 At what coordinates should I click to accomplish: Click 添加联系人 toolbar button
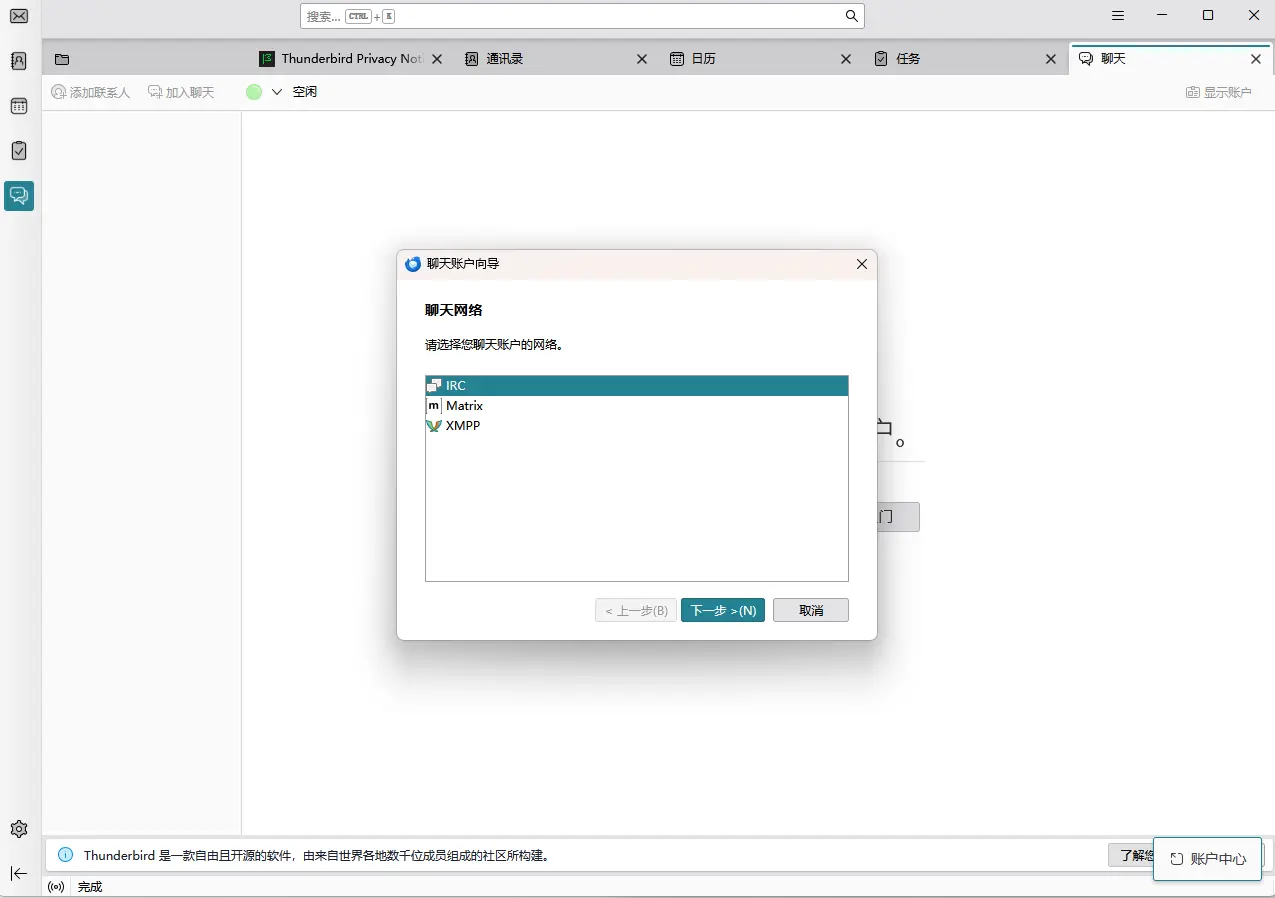(91, 92)
